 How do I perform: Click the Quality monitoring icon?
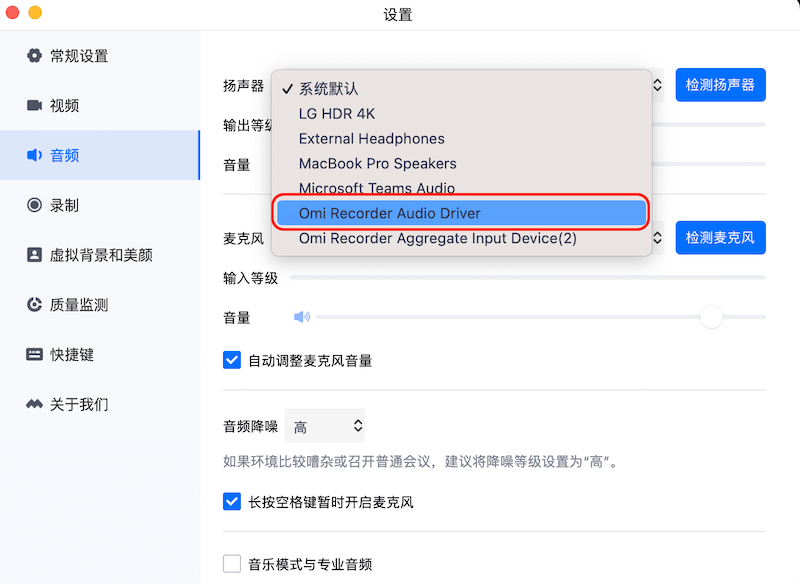click(x=34, y=305)
